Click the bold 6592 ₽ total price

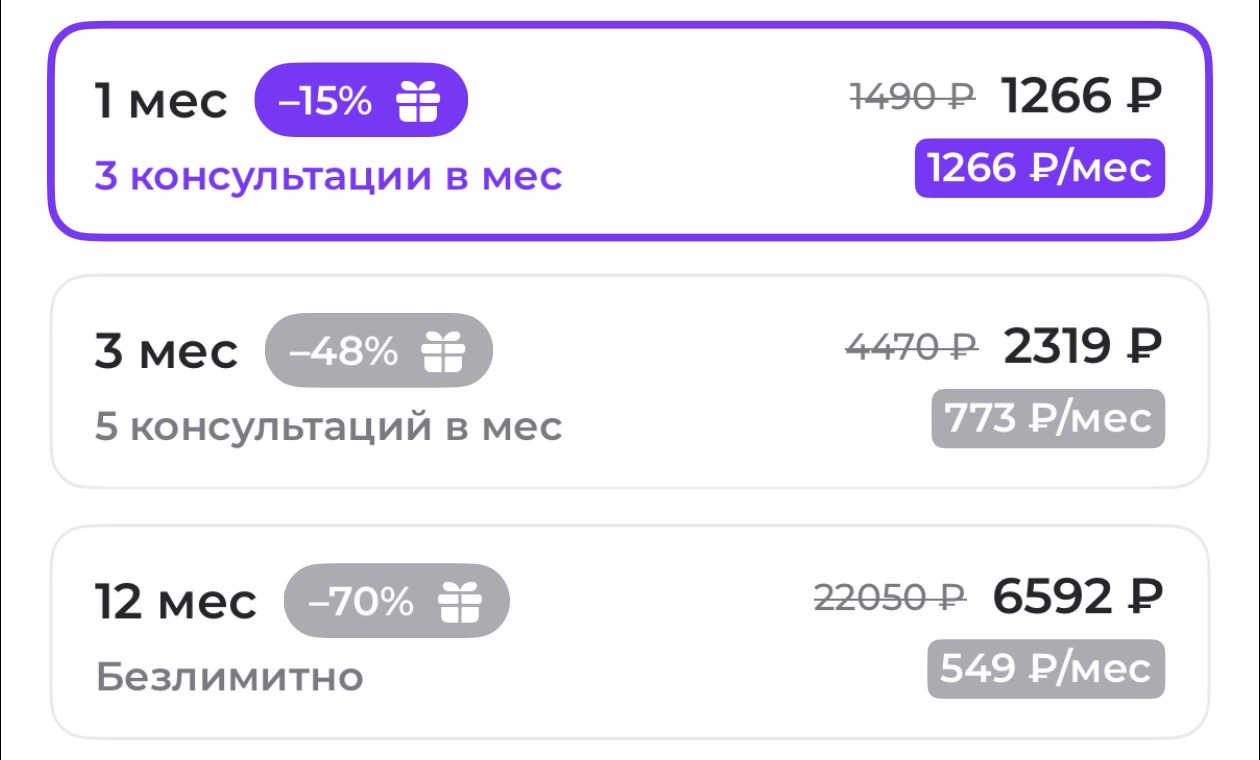pos(1078,597)
